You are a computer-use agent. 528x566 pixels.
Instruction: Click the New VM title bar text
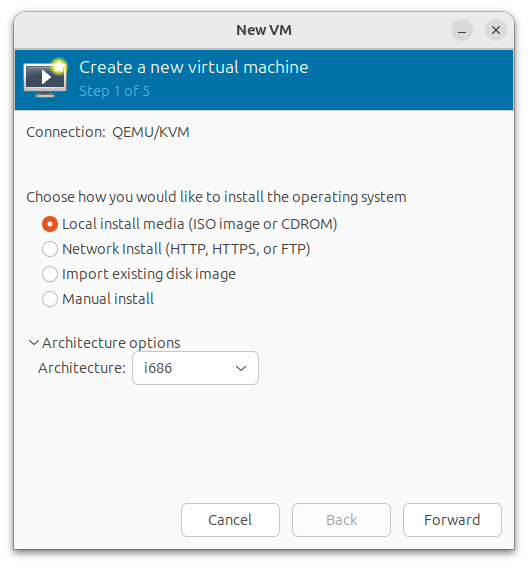click(x=264, y=30)
